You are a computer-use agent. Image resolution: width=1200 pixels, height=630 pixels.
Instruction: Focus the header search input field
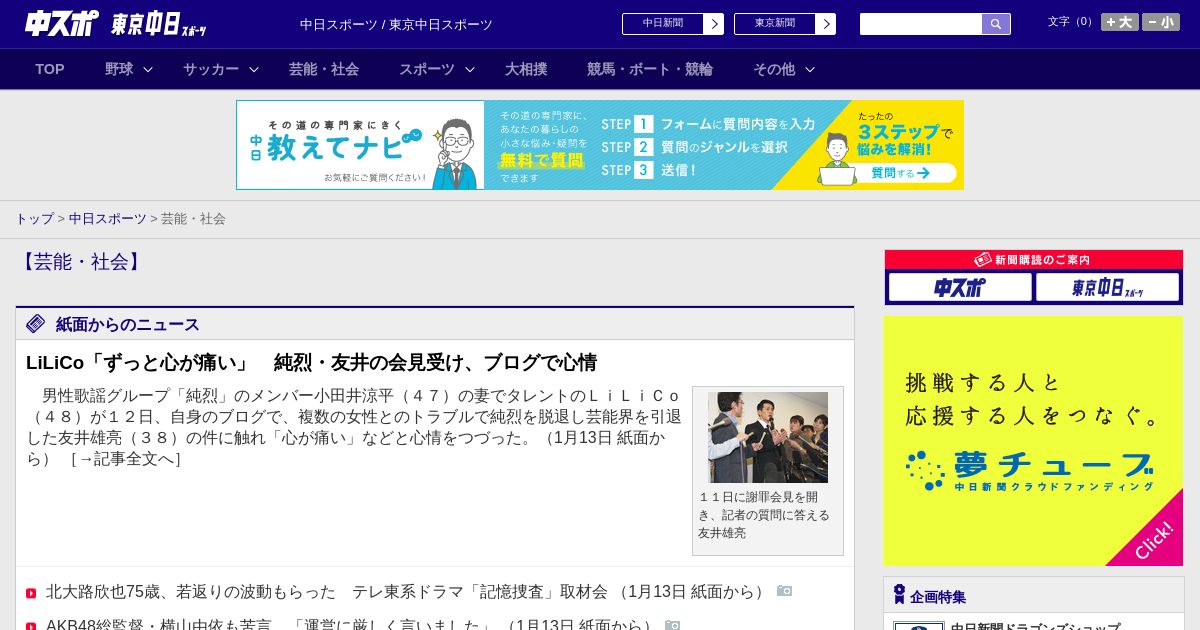921,24
